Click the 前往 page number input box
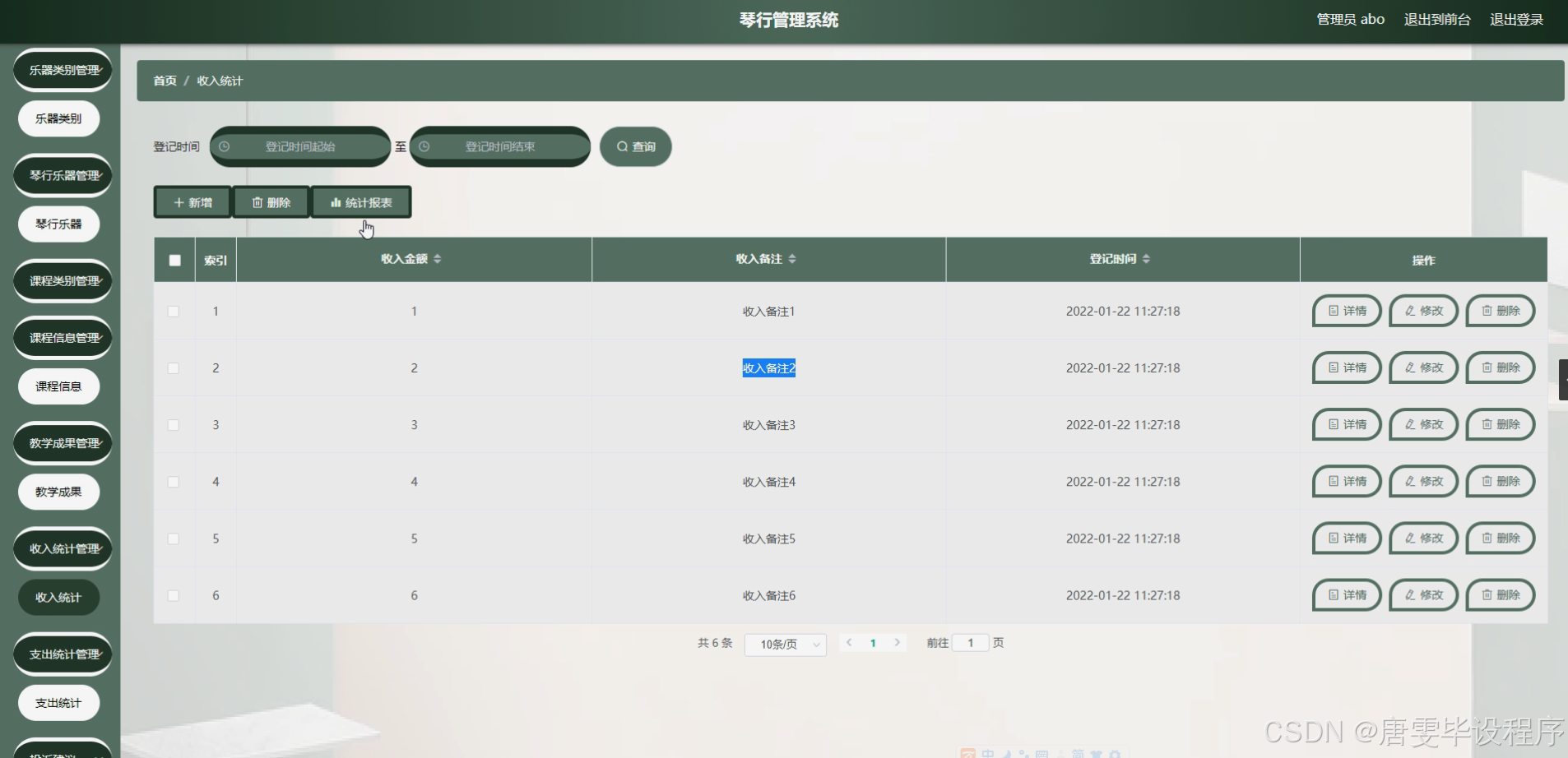The image size is (1568, 758). [971, 643]
